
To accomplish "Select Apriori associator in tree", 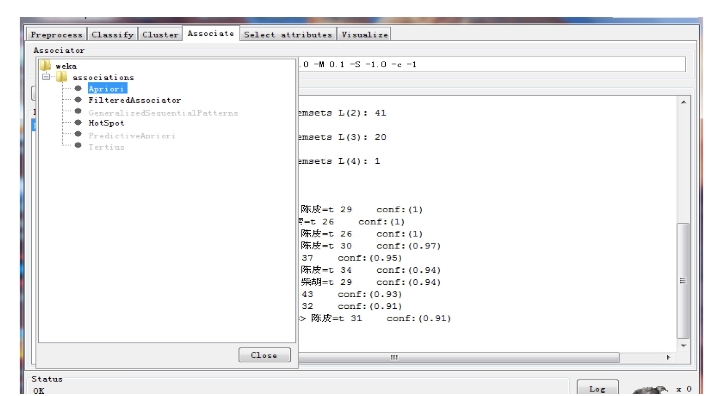I will pos(107,88).
